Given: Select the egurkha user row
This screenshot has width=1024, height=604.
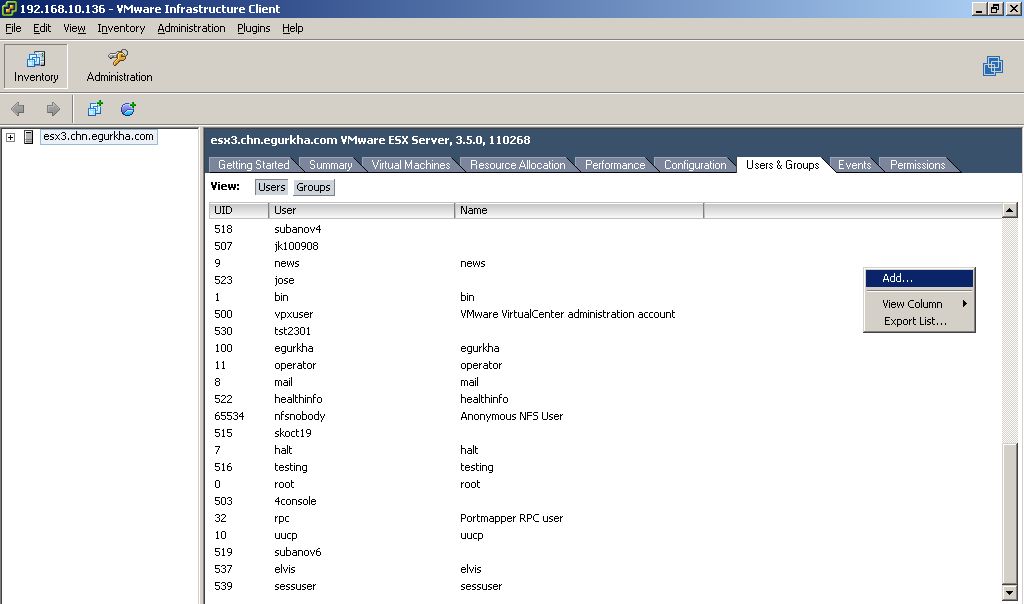Looking at the screenshot, I should pyautogui.click(x=605, y=348).
